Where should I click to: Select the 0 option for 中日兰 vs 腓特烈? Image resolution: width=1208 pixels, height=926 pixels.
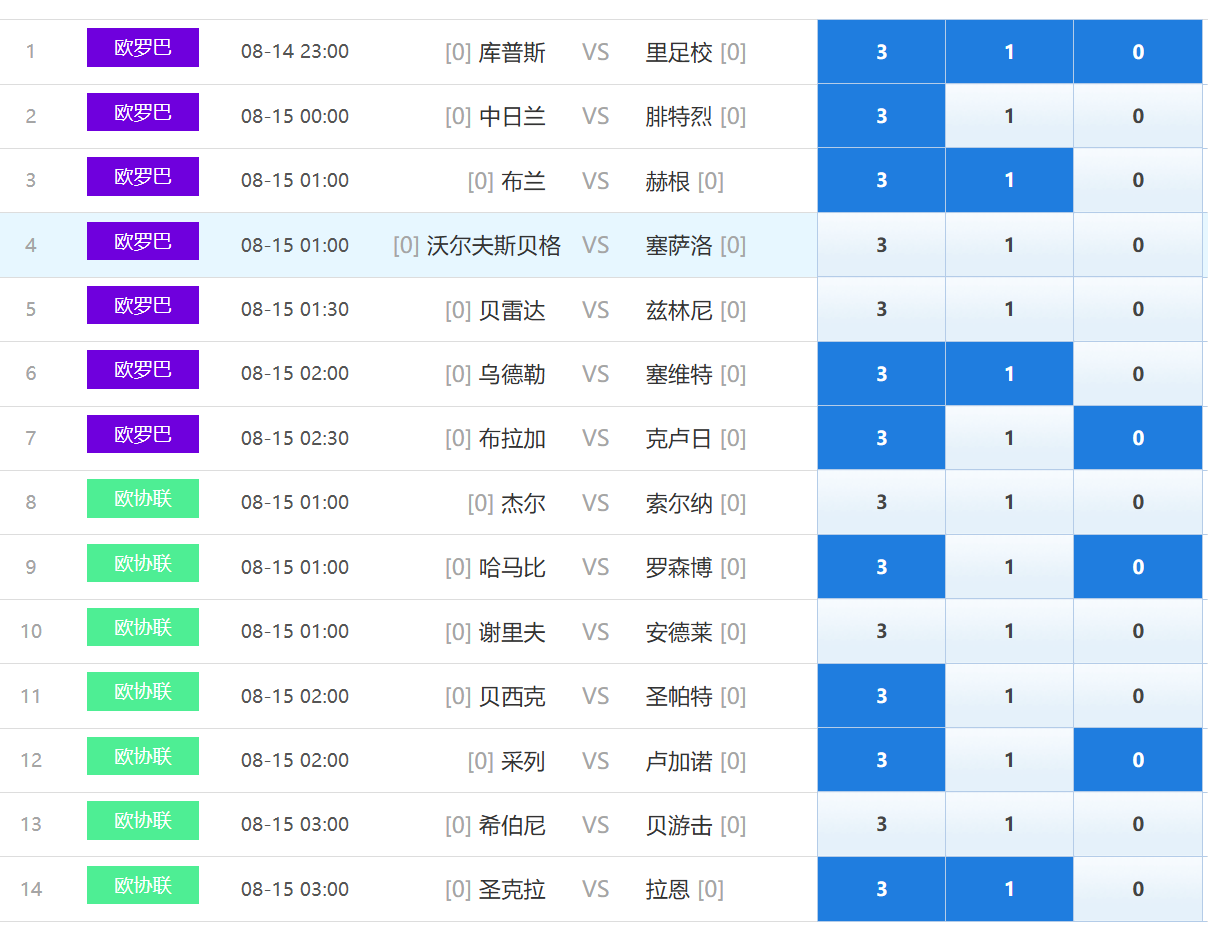point(1138,116)
